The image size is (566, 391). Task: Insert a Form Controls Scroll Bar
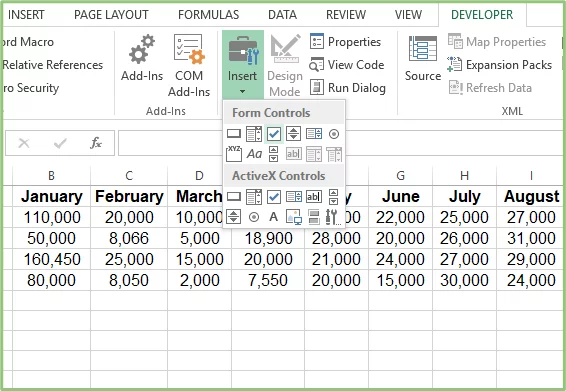click(x=274, y=154)
